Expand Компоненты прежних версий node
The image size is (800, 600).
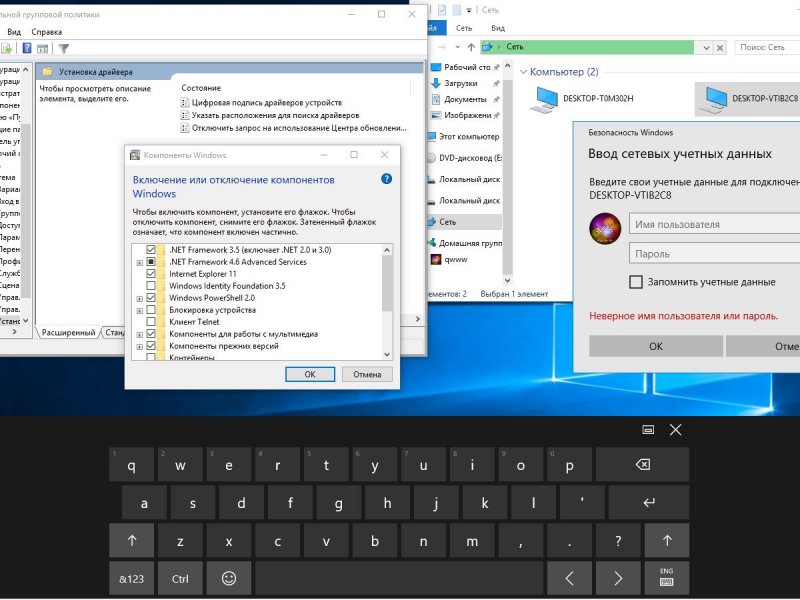139,346
